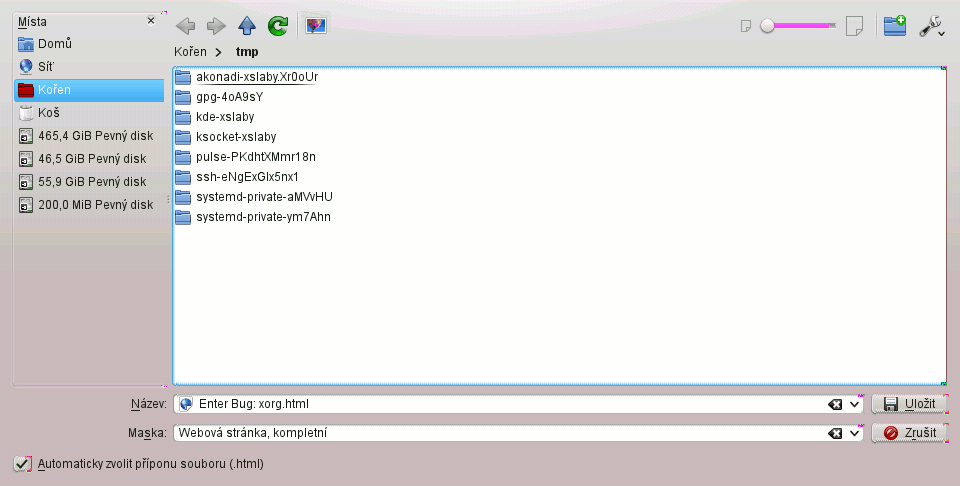The height and width of the screenshot is (486, 960).
Task: Expand the Název filename dropdown
Action: (855, 404)
